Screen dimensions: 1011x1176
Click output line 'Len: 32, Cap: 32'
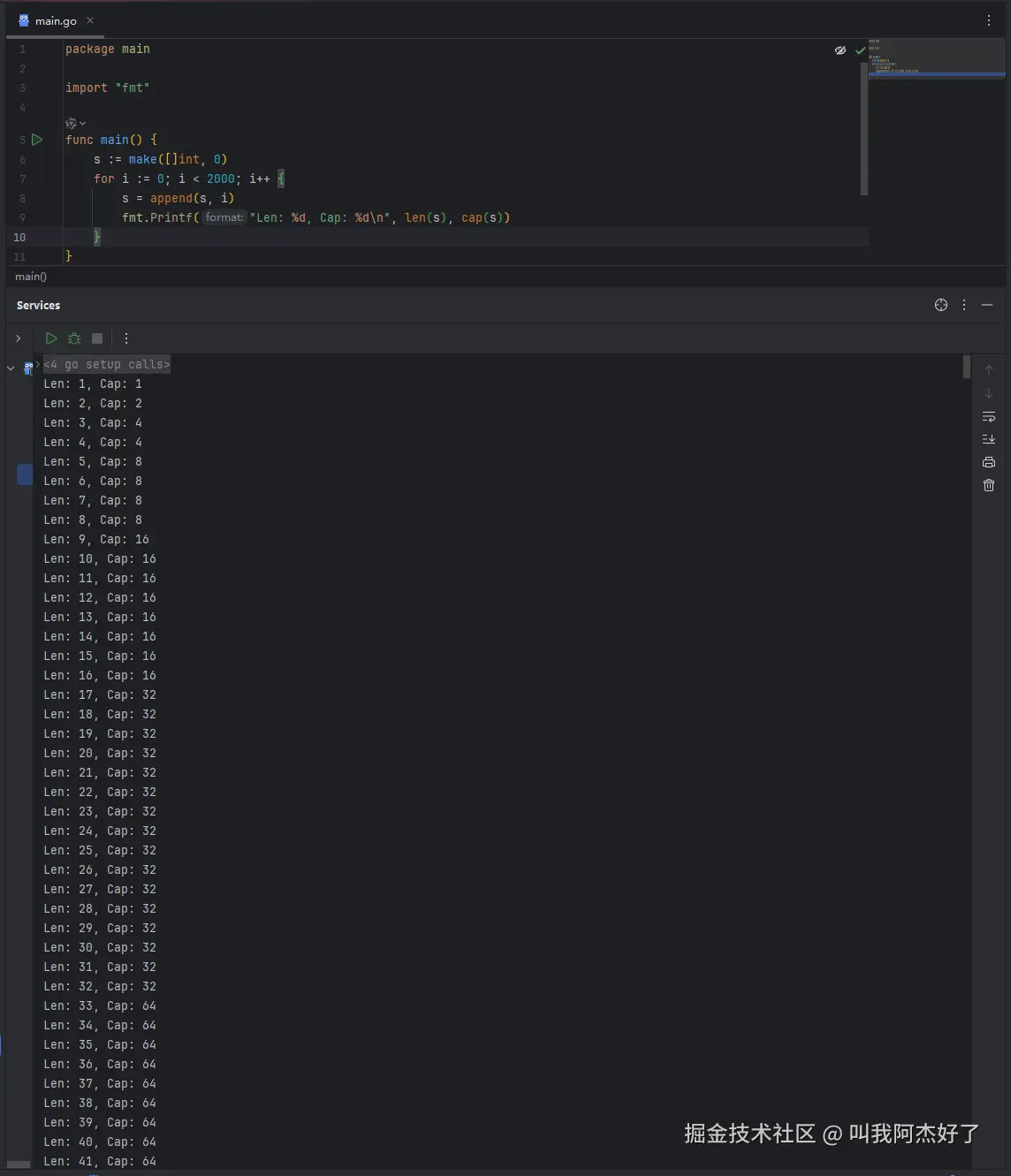pos(100,986)
